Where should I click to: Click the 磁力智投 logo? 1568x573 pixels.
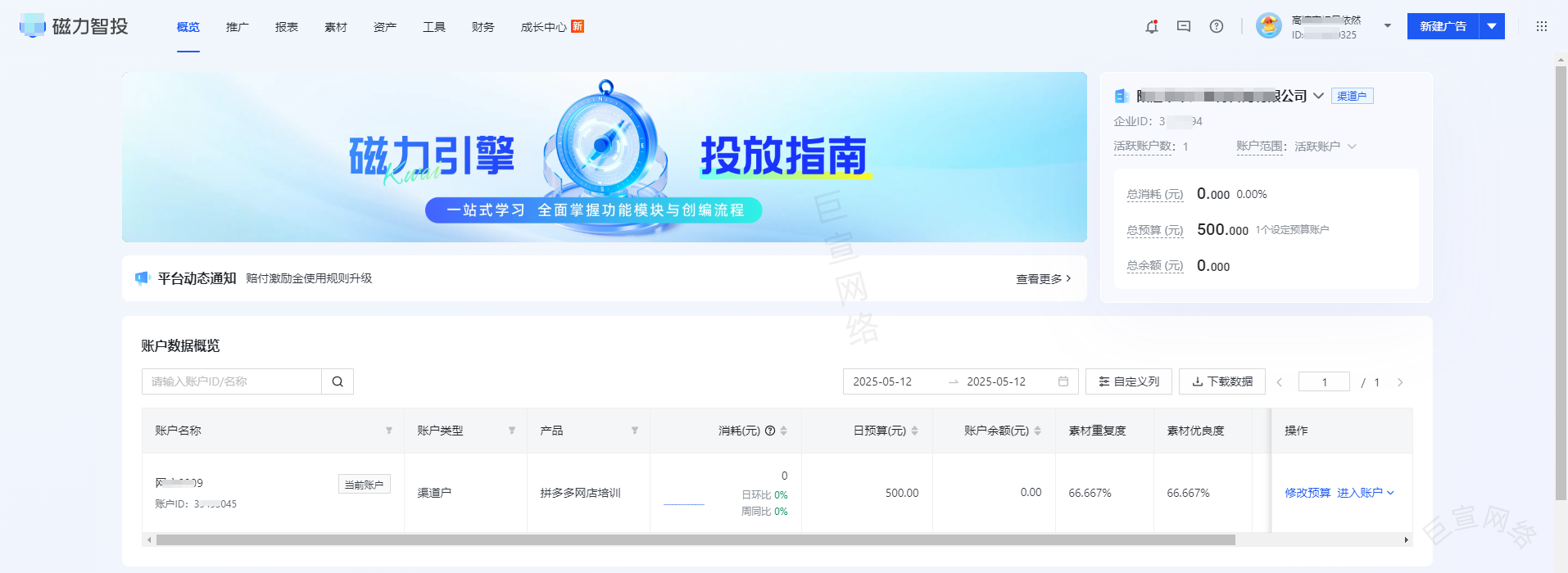(x=74, y=26)
